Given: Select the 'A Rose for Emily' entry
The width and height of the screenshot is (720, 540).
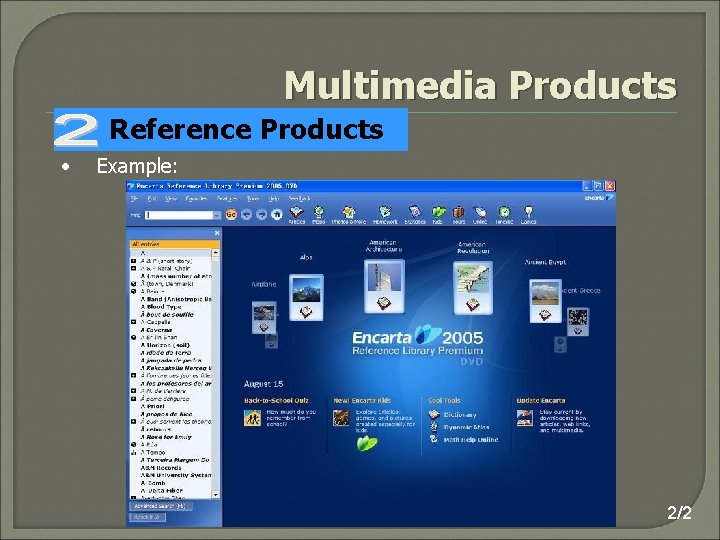Looking at the screenshot, I should [x=166, y=437].
